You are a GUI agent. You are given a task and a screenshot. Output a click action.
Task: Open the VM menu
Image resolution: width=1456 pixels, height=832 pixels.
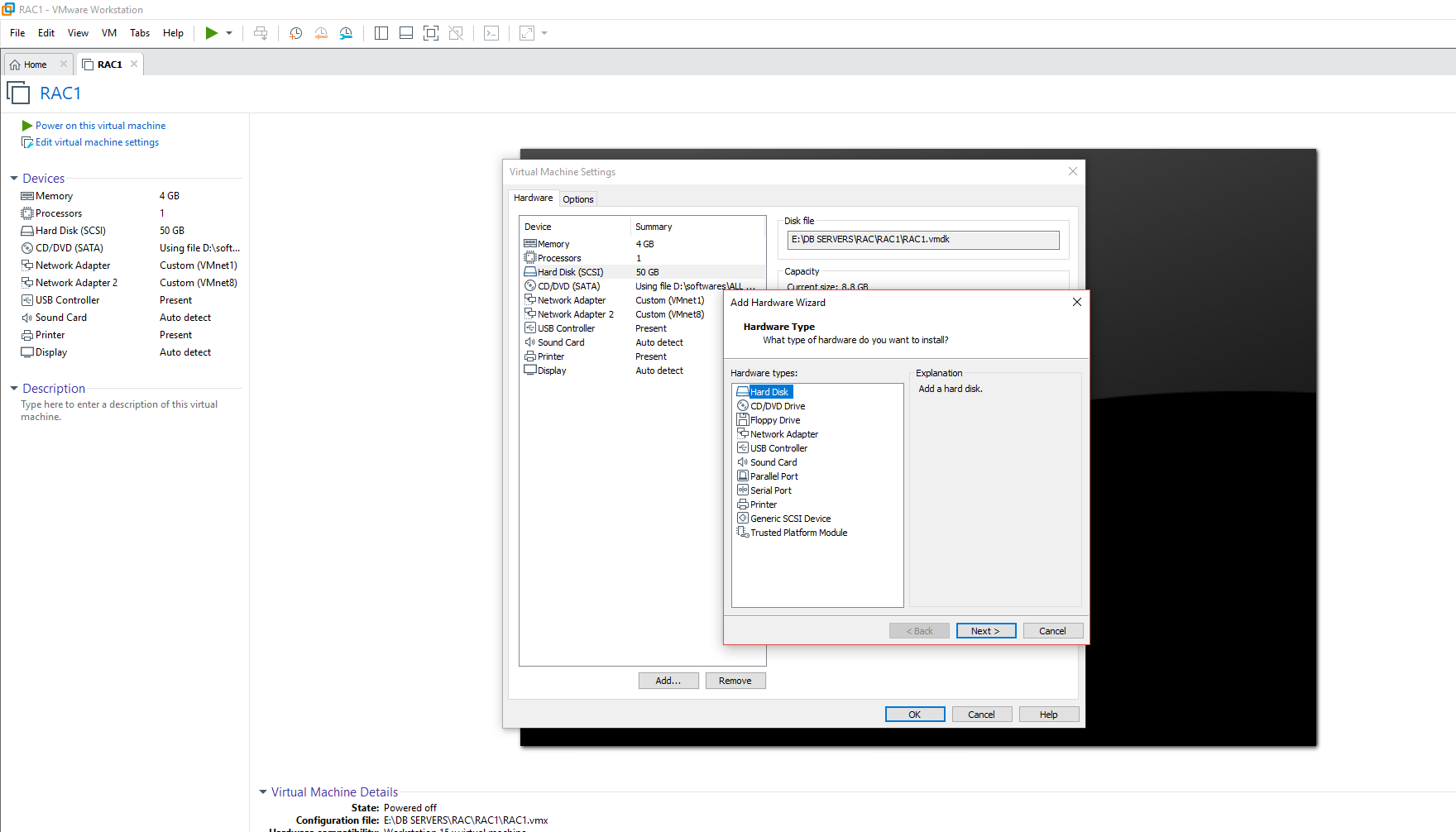(109, 33)
